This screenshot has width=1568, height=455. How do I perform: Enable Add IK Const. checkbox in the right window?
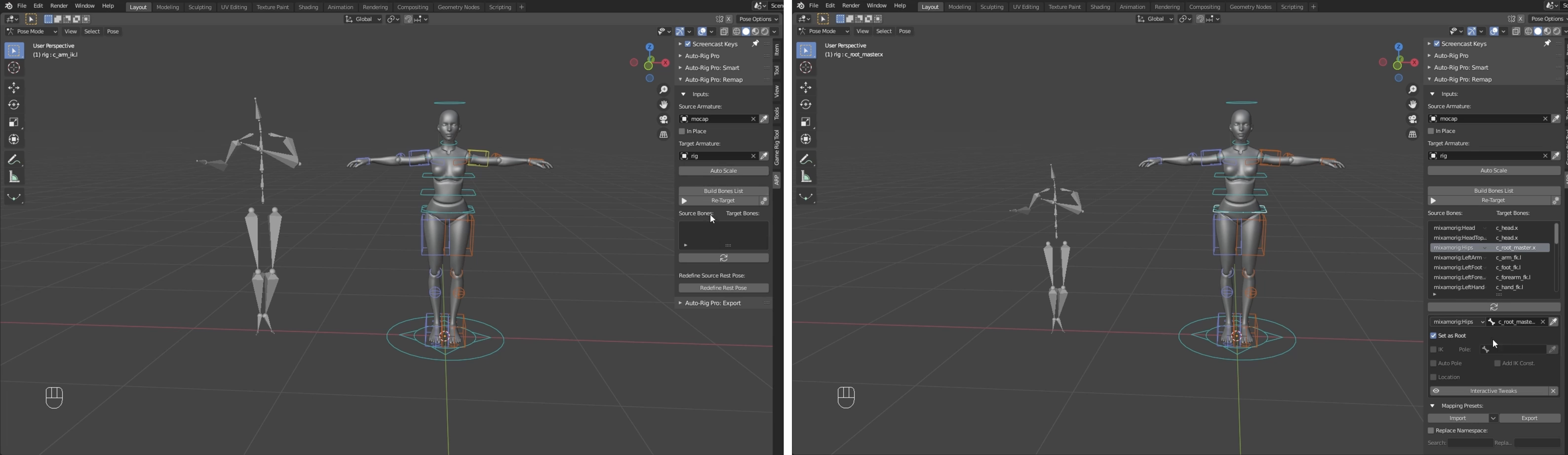(1497, 364)
